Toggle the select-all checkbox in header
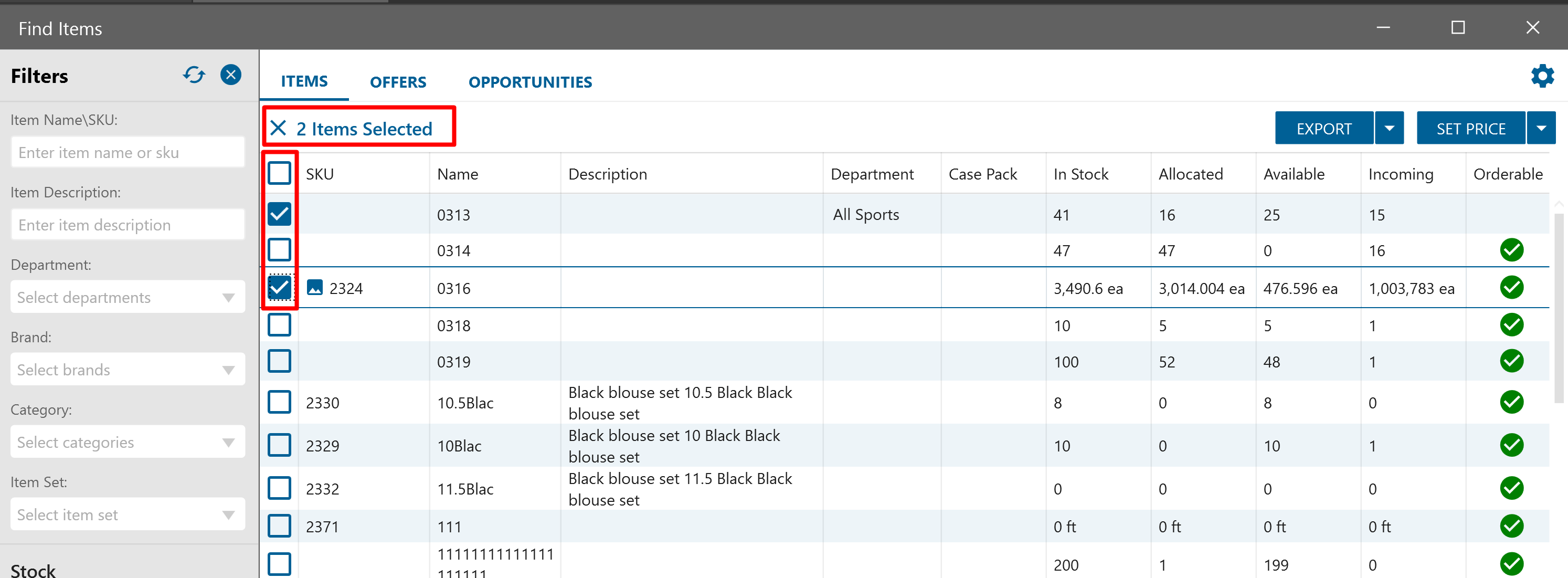Image resolution: width=1568 pixels, height=578 pixels. (279, 174)
